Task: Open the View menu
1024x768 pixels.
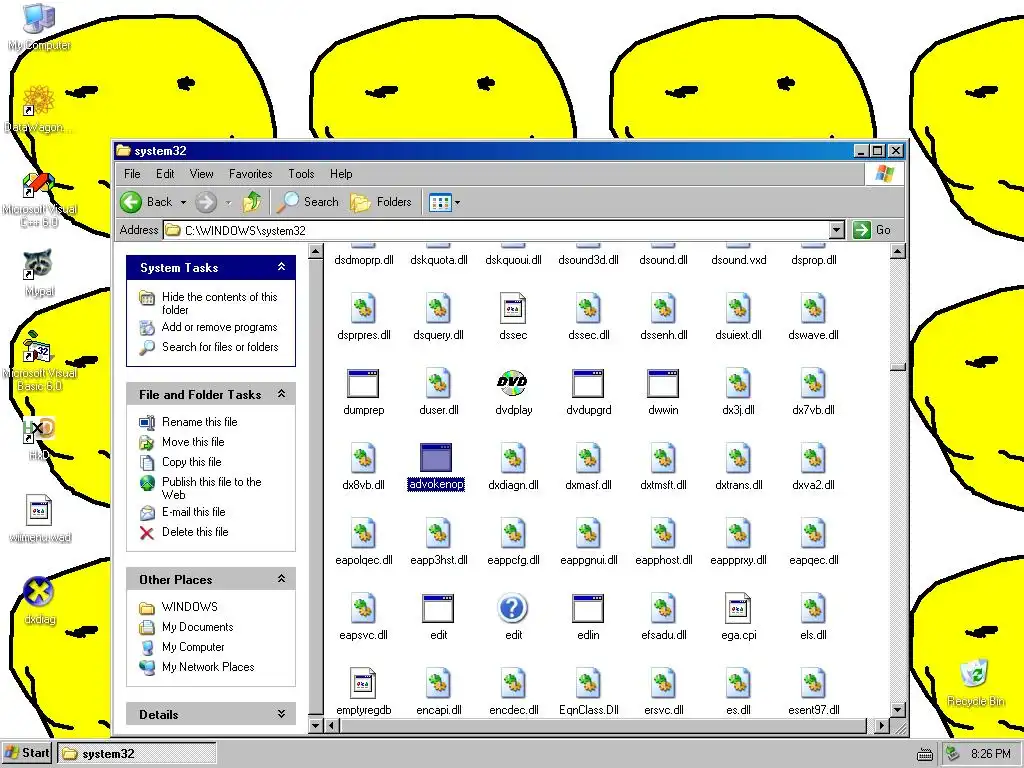Action: [x=202, y=174]
